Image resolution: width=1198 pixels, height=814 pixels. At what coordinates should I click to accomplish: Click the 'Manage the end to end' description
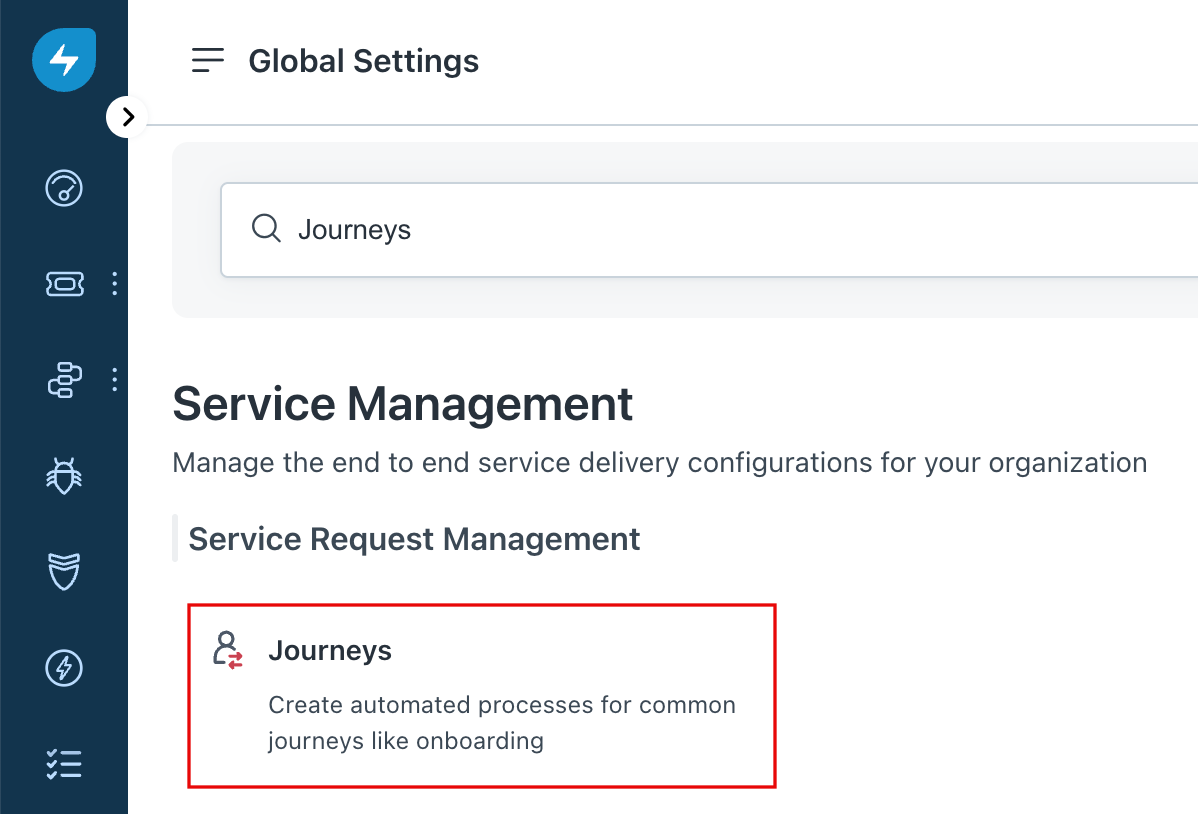coord(659,463)
